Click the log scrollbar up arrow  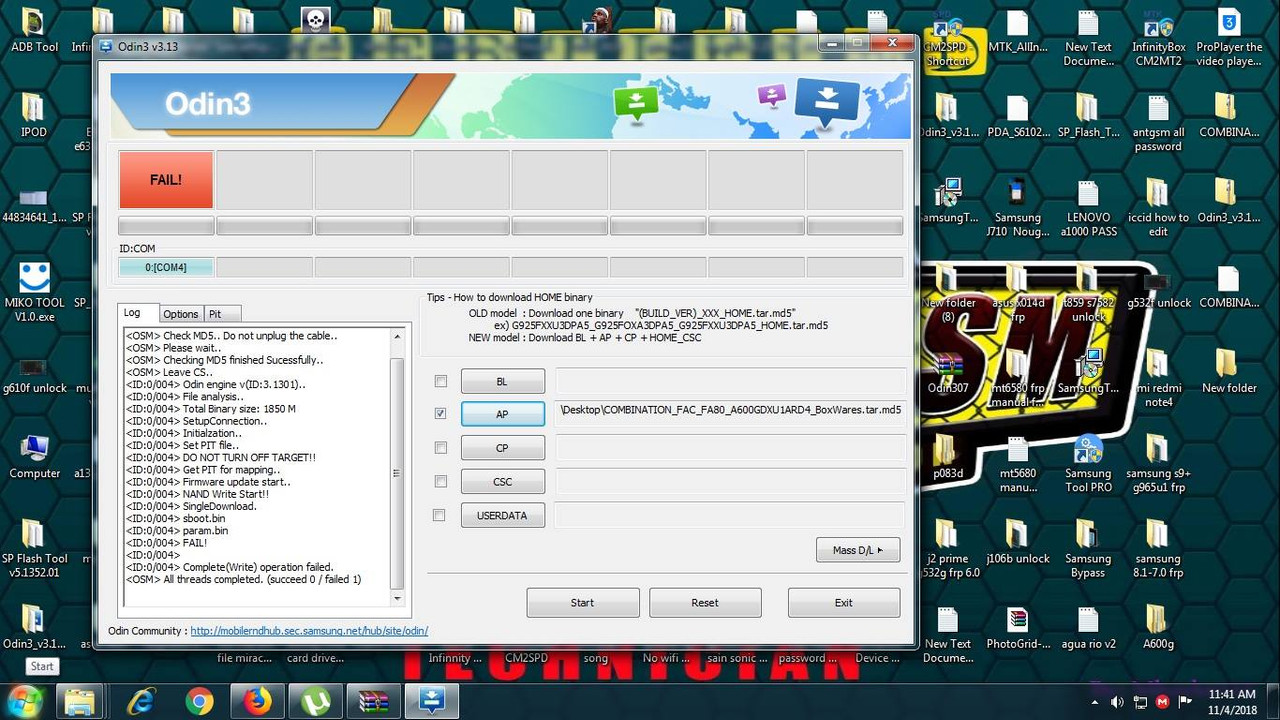point(397,336)
